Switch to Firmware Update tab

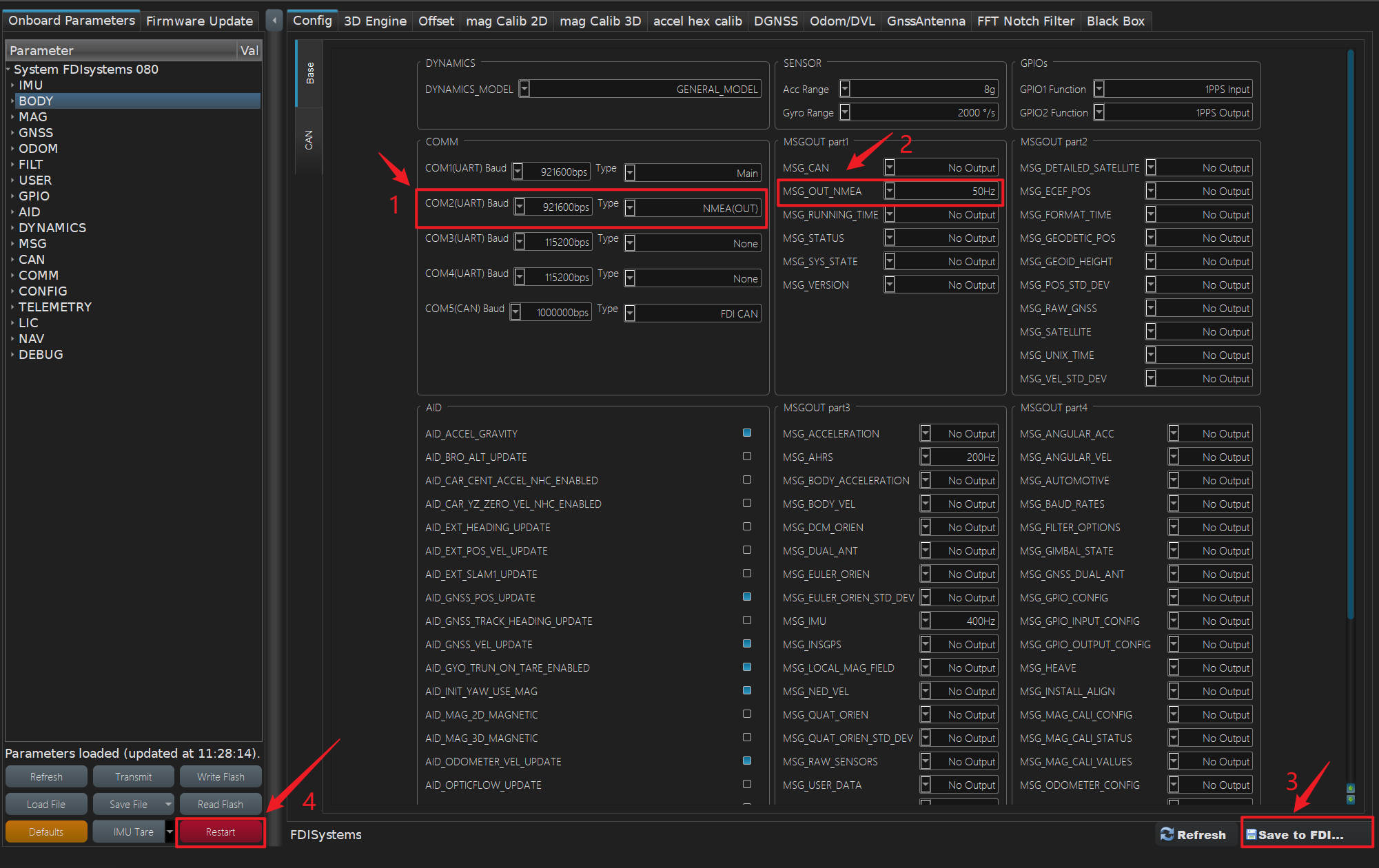click(x=200, y=21)
